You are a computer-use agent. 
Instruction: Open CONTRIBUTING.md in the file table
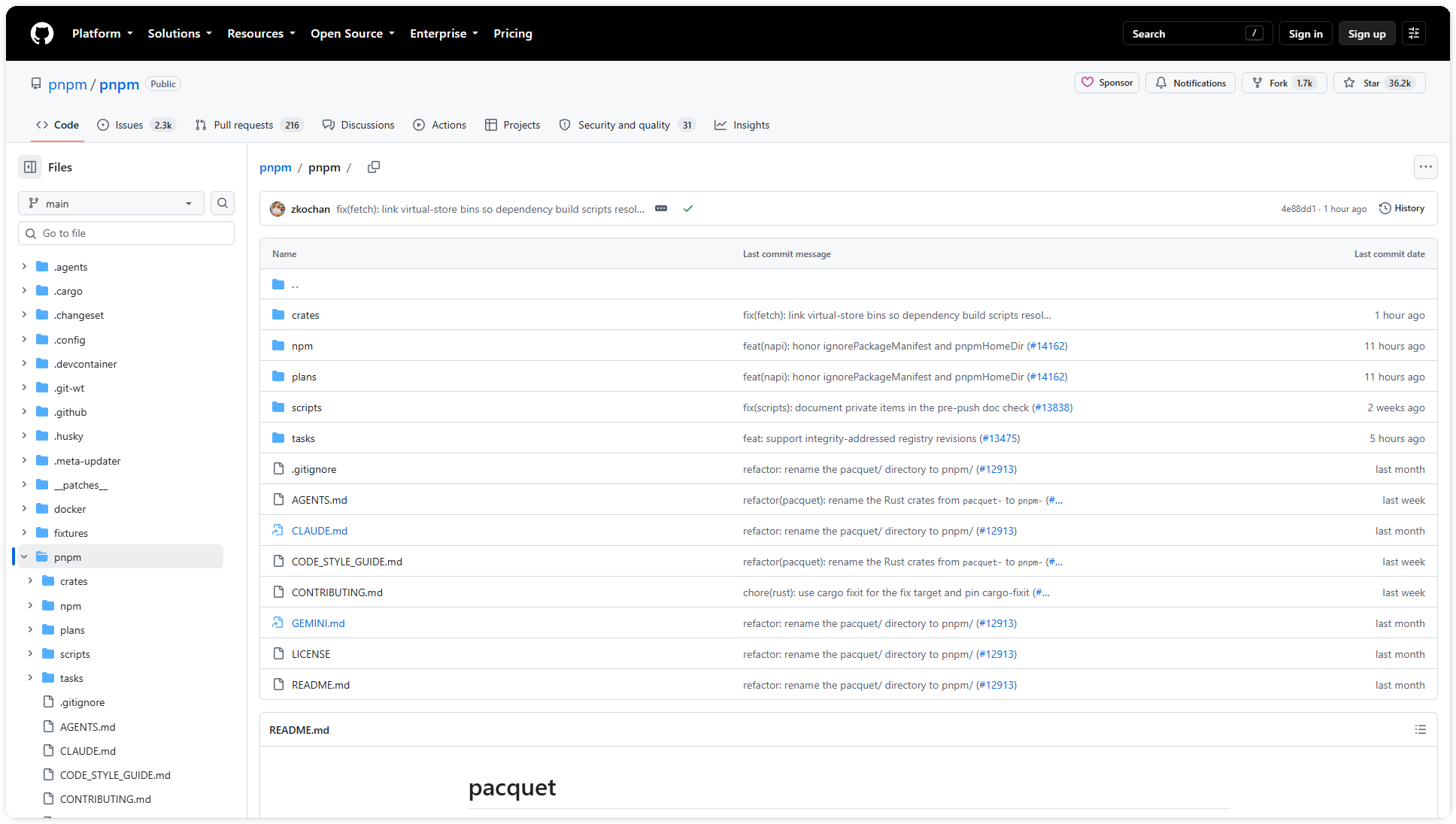pos(337,592)
